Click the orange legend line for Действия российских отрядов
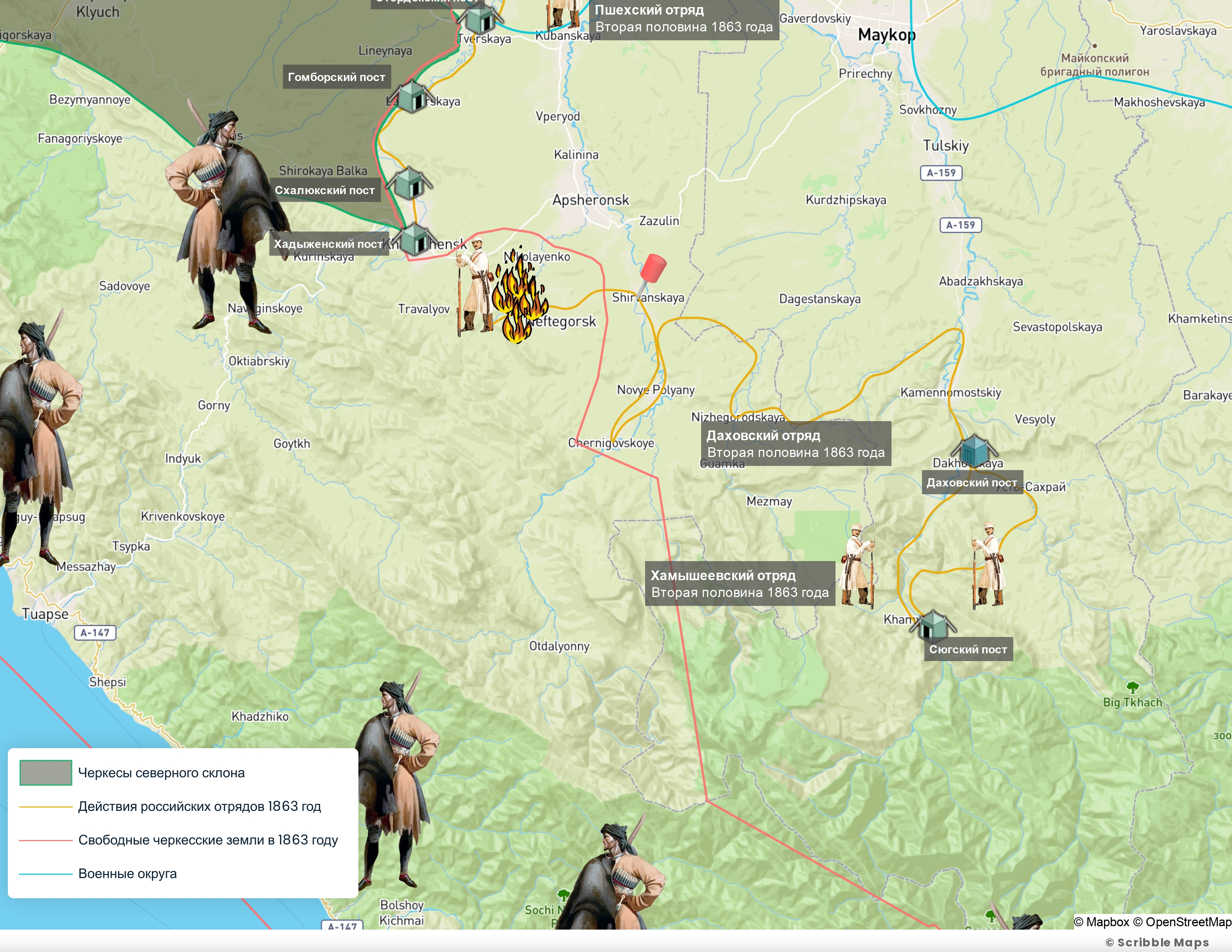 (x=46, y=806)
